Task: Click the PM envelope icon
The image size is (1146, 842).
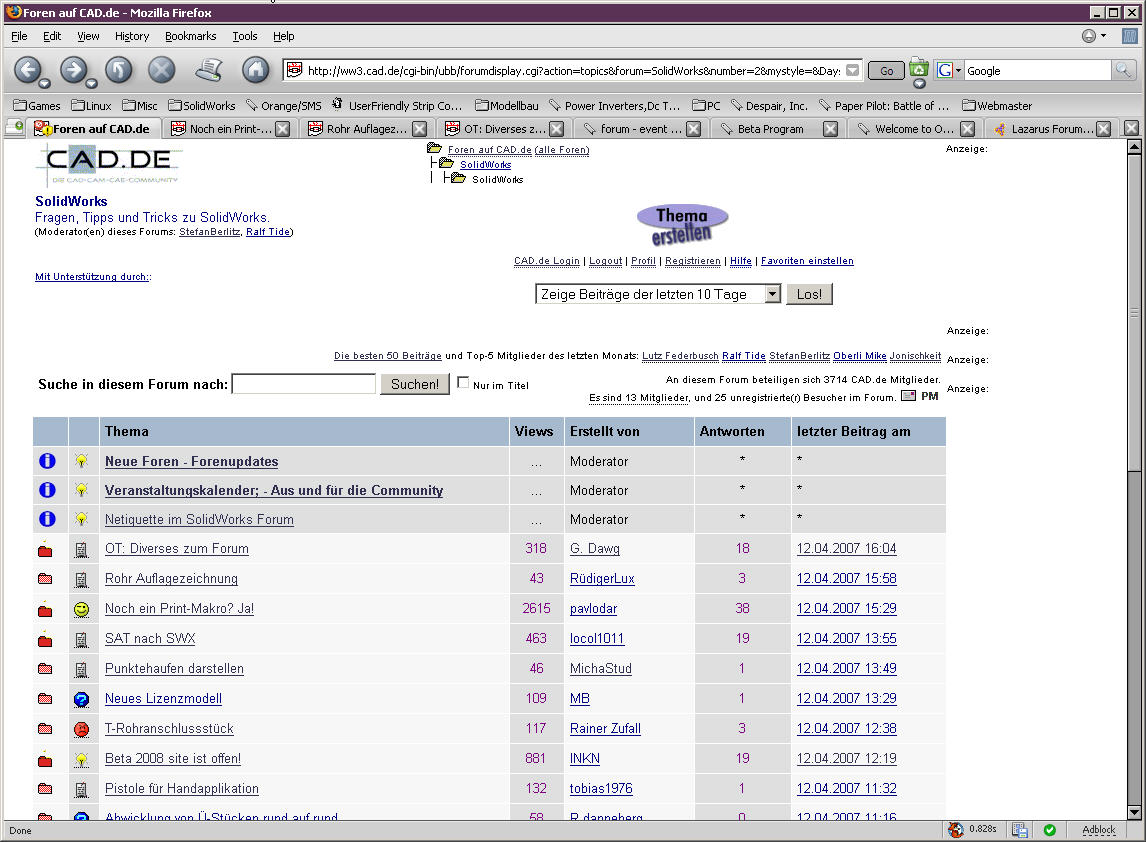Action: (908, 396)
